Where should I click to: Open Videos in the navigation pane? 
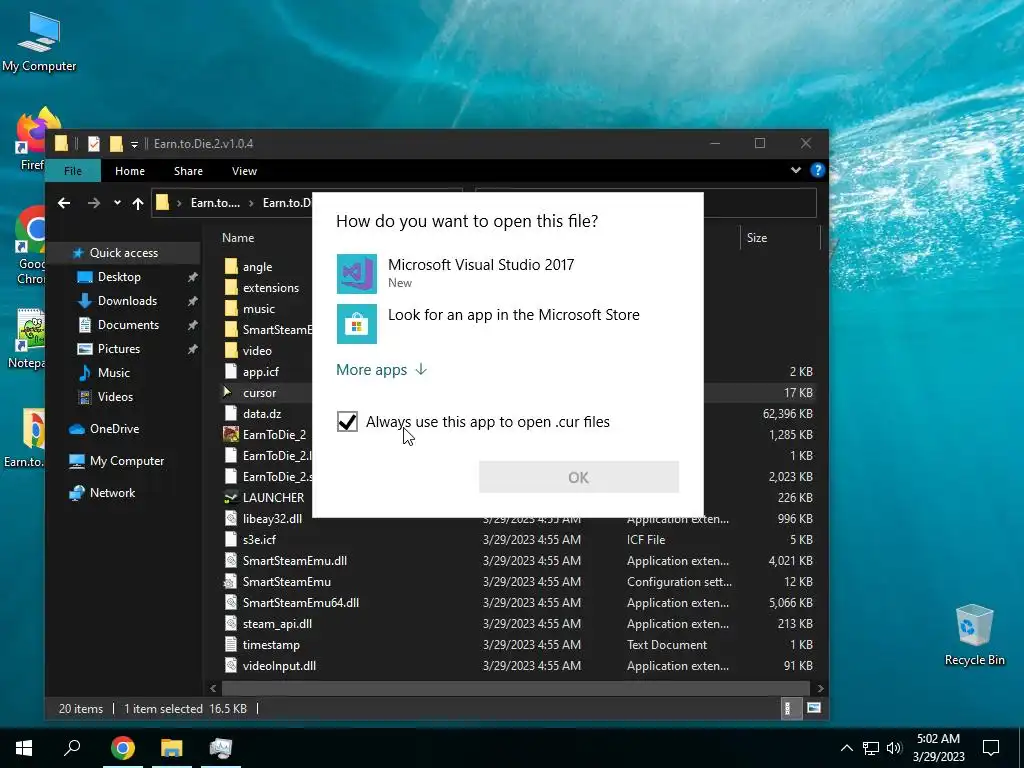coord(115,397)
